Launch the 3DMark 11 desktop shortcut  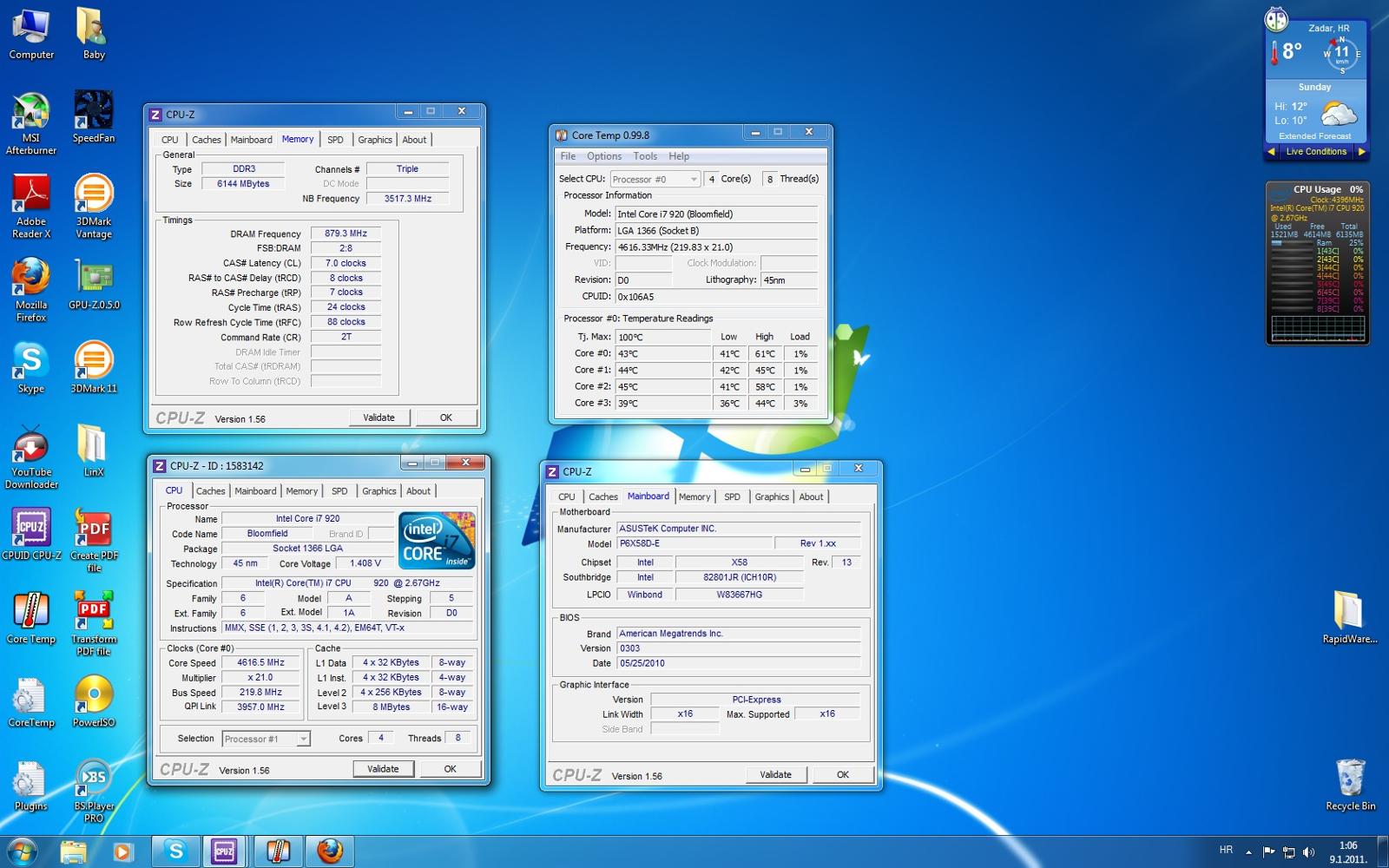point(94,368)
